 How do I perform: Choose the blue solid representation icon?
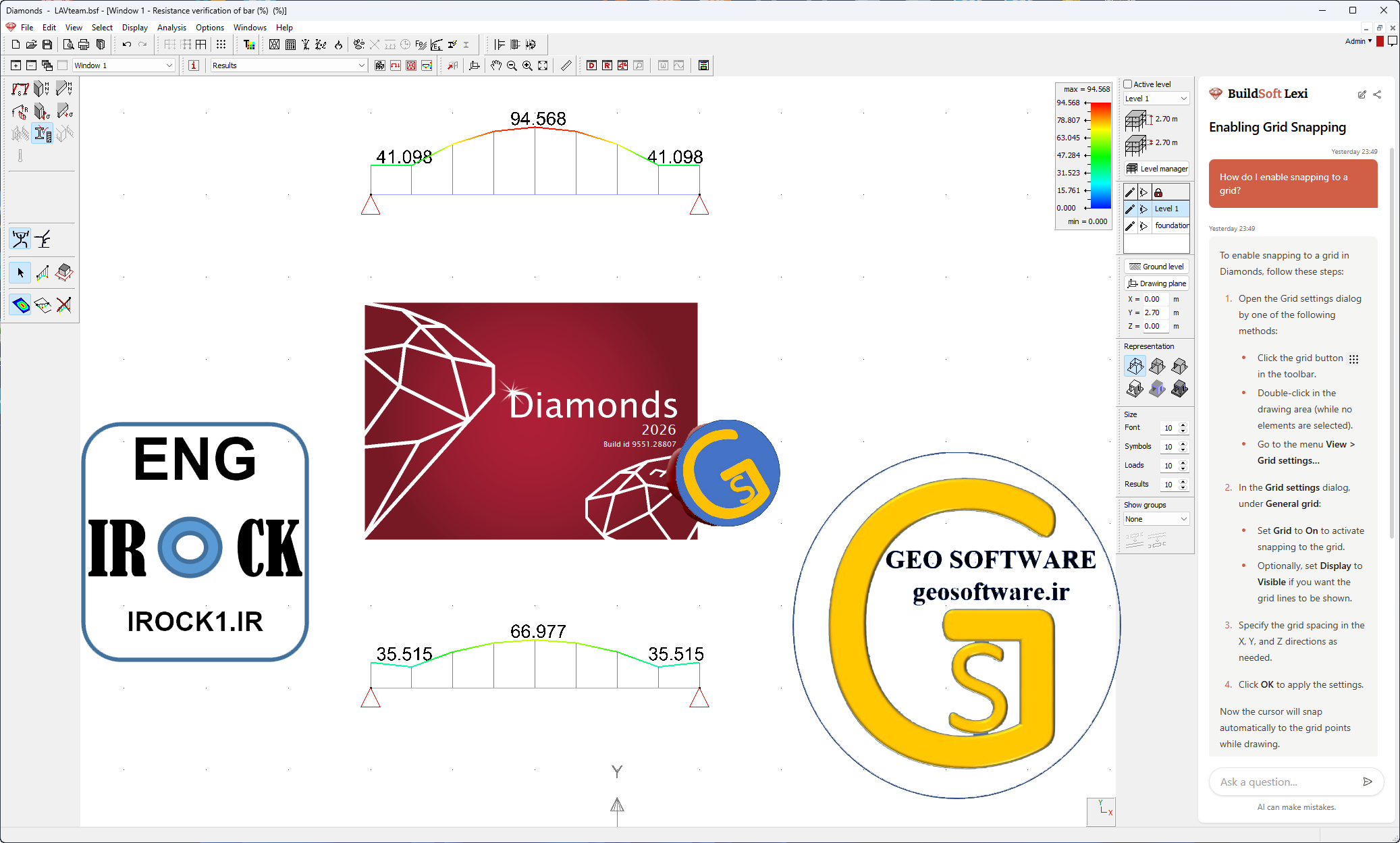(x=1158, y=388)
